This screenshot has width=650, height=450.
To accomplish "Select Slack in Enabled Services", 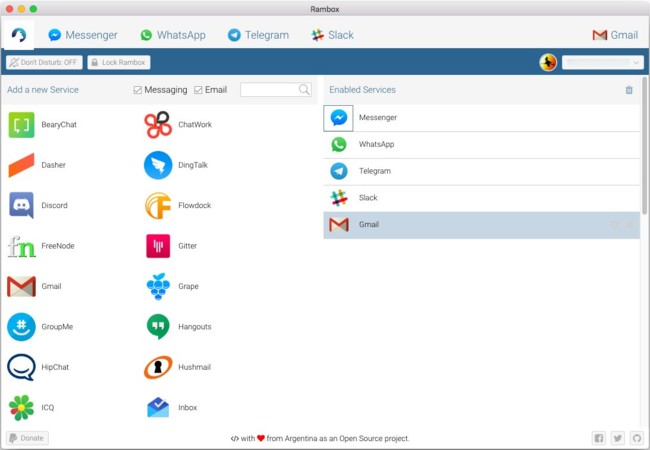I will [x=481, y=198].
